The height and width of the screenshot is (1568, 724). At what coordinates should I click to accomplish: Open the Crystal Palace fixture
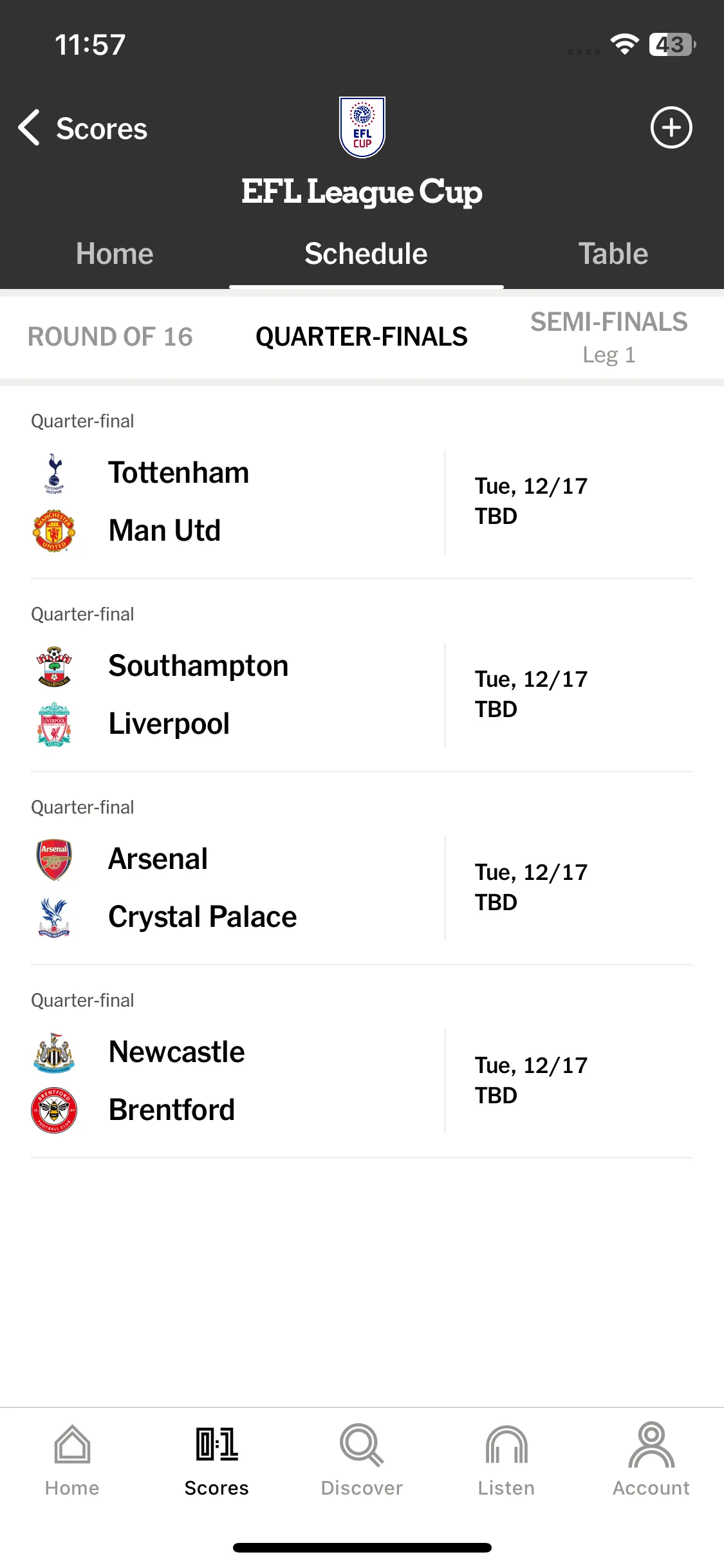(362, 888)
